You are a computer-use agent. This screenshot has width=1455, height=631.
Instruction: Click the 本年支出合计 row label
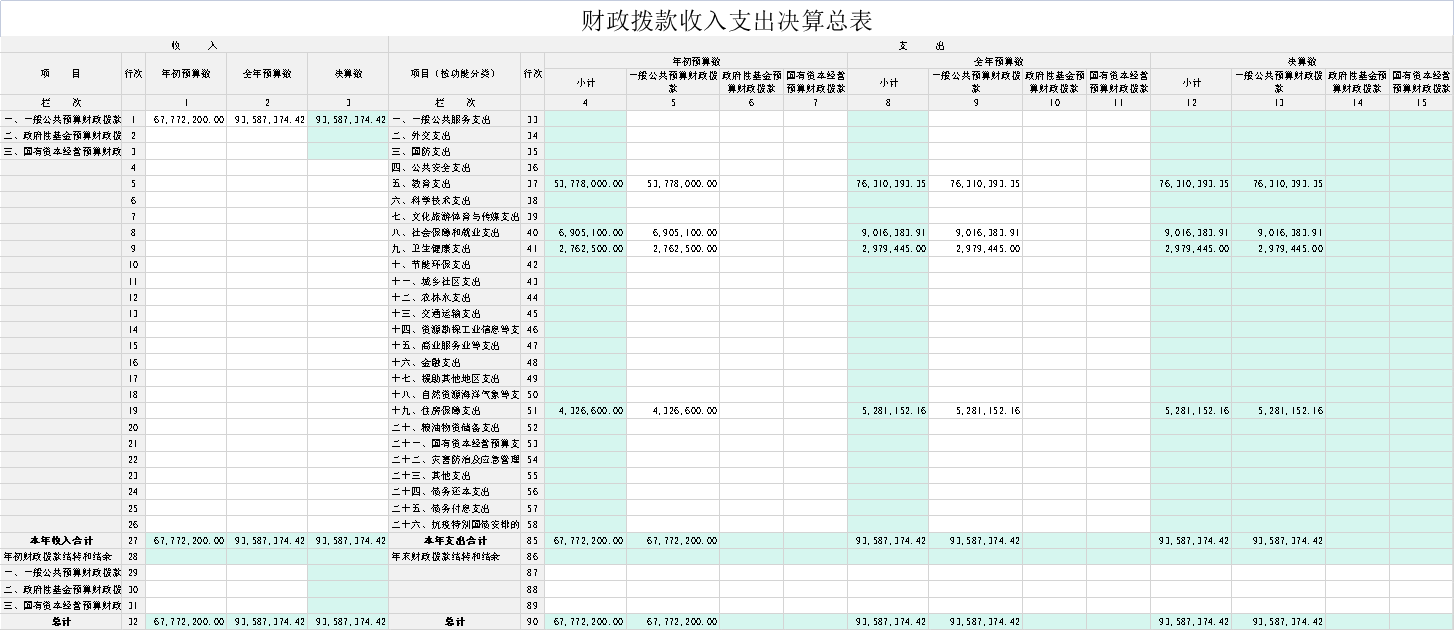[x=454, y=540]
